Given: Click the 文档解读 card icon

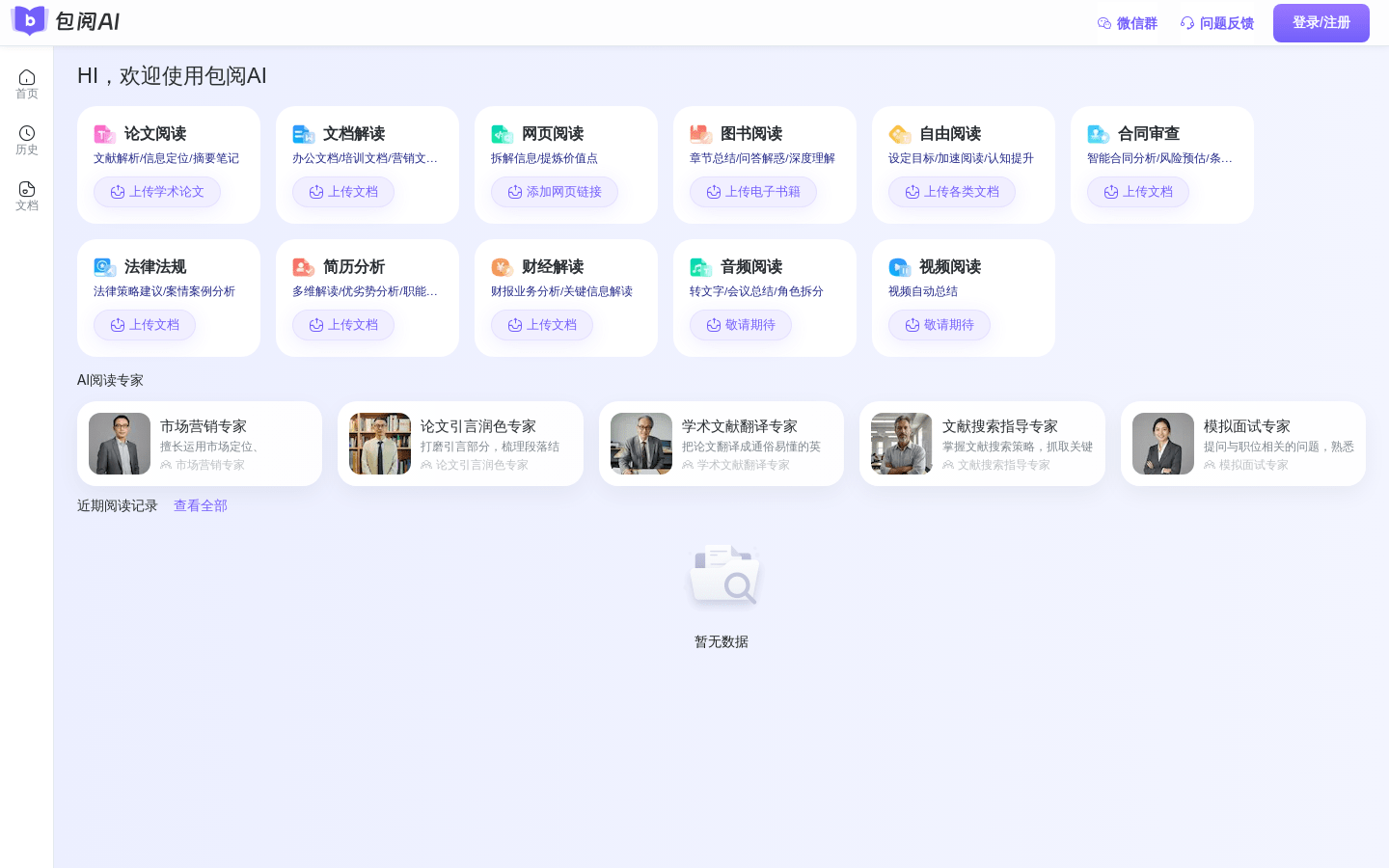Looking at the screenshot, I should click(x=303, y=134).
